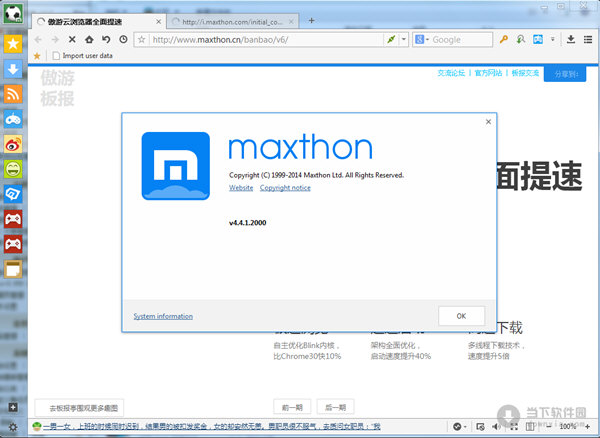Open the blue paper plane sidebar icon
The width and height of the screenshot is (600, 438).
tap(13, 194)
